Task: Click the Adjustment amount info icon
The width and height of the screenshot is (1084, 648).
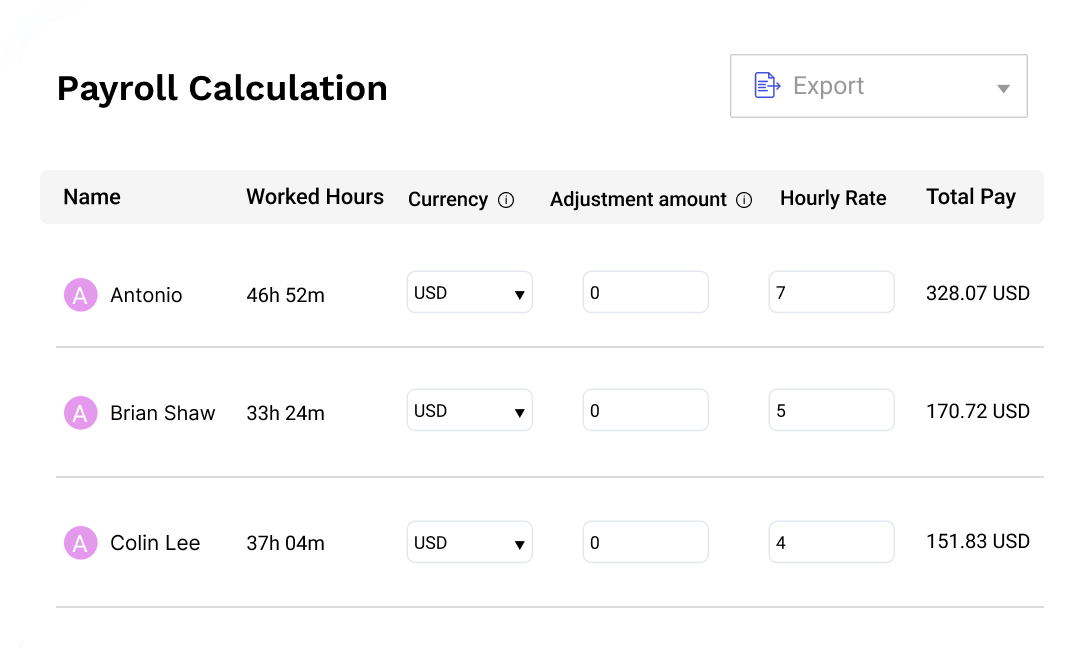Action: pyautogui.click(x=744, y=200)
